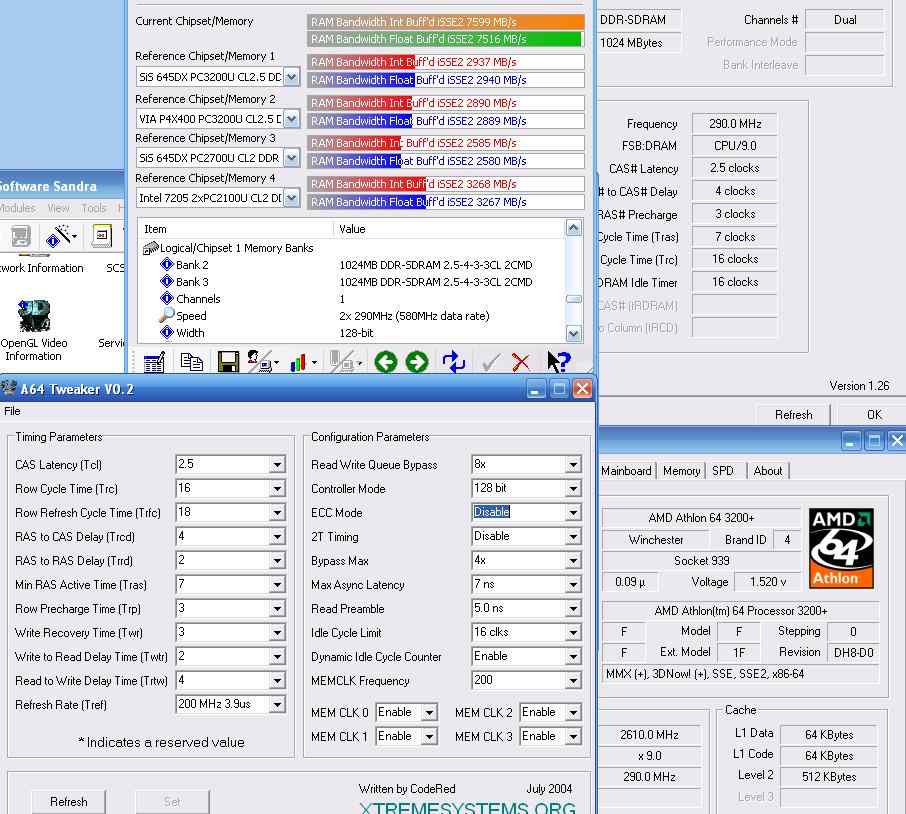Open Reference Chipset/Memory 3 dropdown
This screenshot has width=906, height=814.
click(292, 158)
